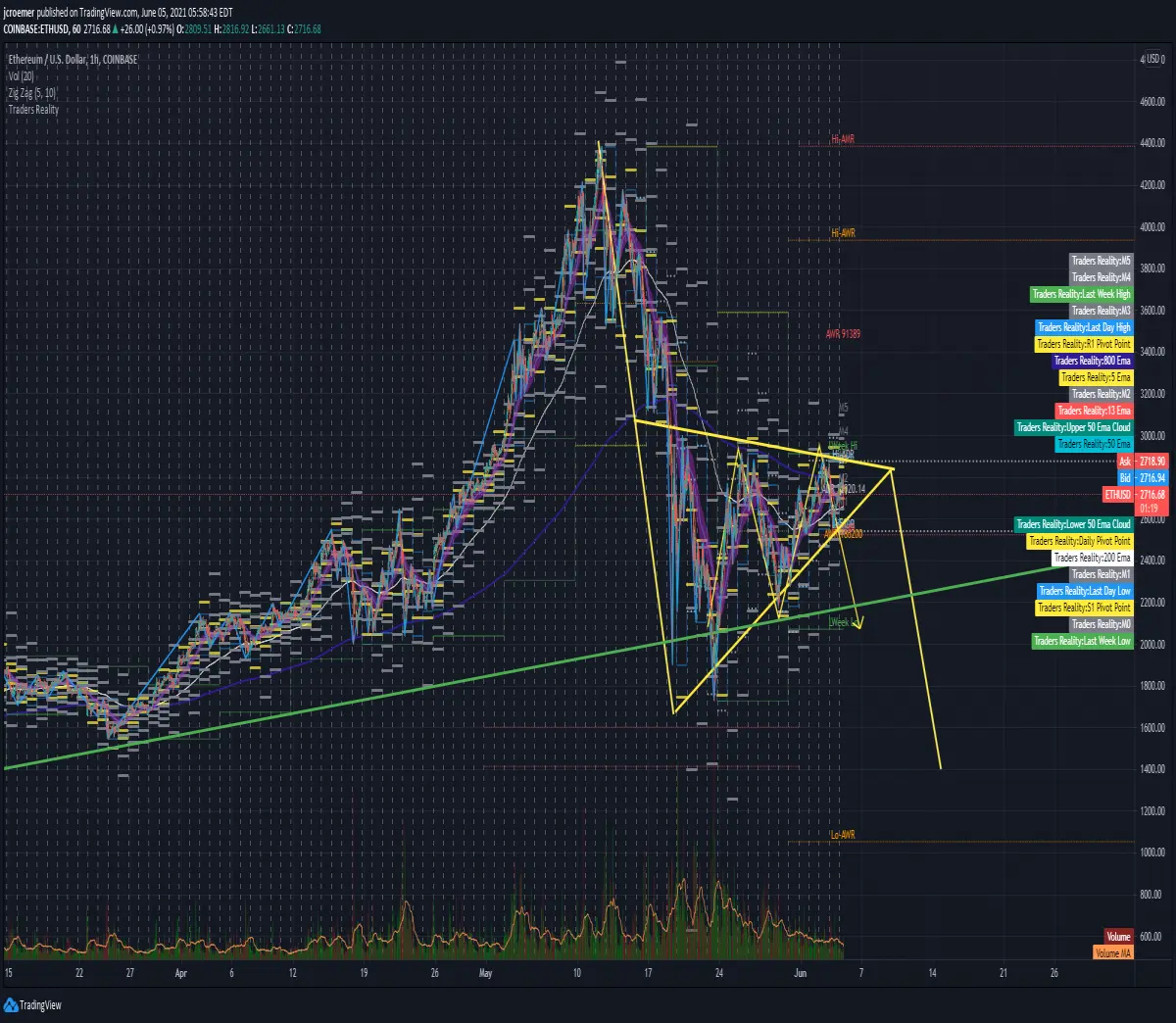1176x1023 pixels.
Task: Select the Traders Reality:Last Day High label
Action: pyautogui.click(x=1084, y=327)
